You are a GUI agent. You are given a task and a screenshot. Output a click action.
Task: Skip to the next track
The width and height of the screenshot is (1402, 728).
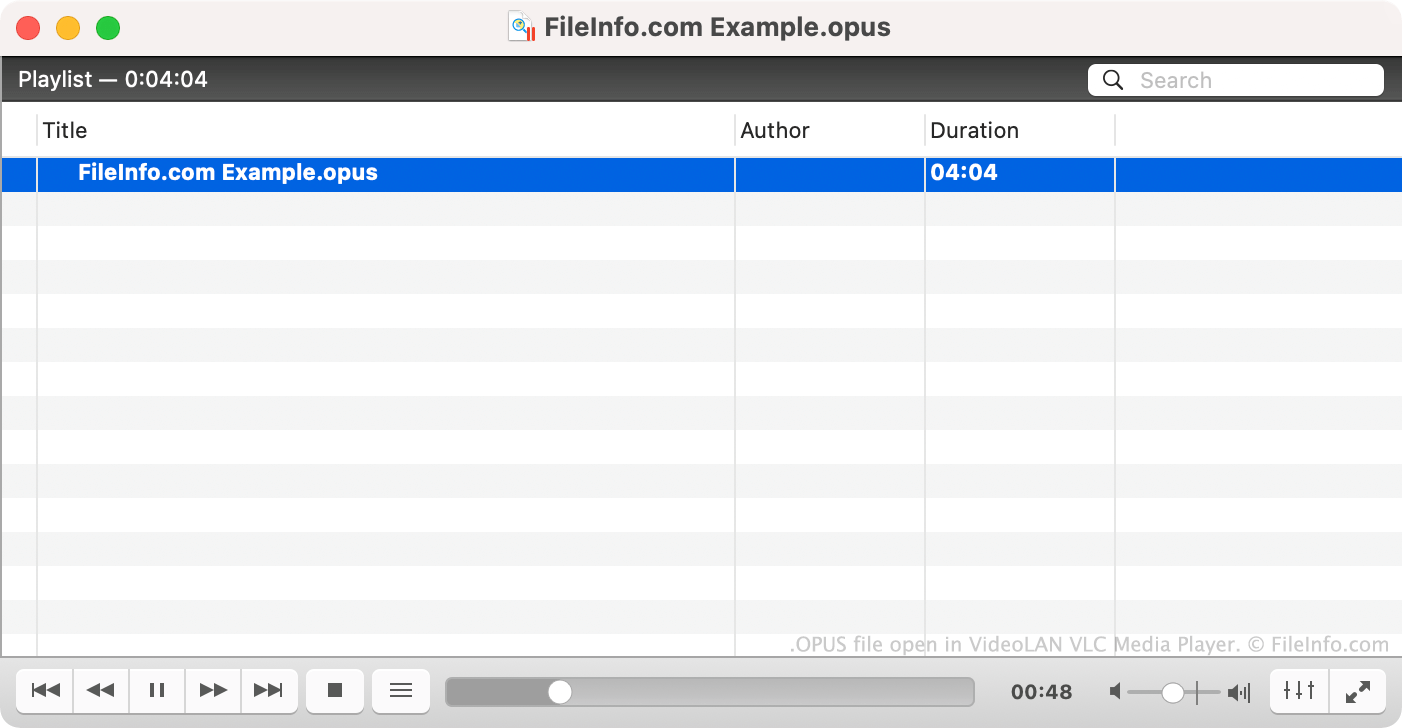pos(268,690)
